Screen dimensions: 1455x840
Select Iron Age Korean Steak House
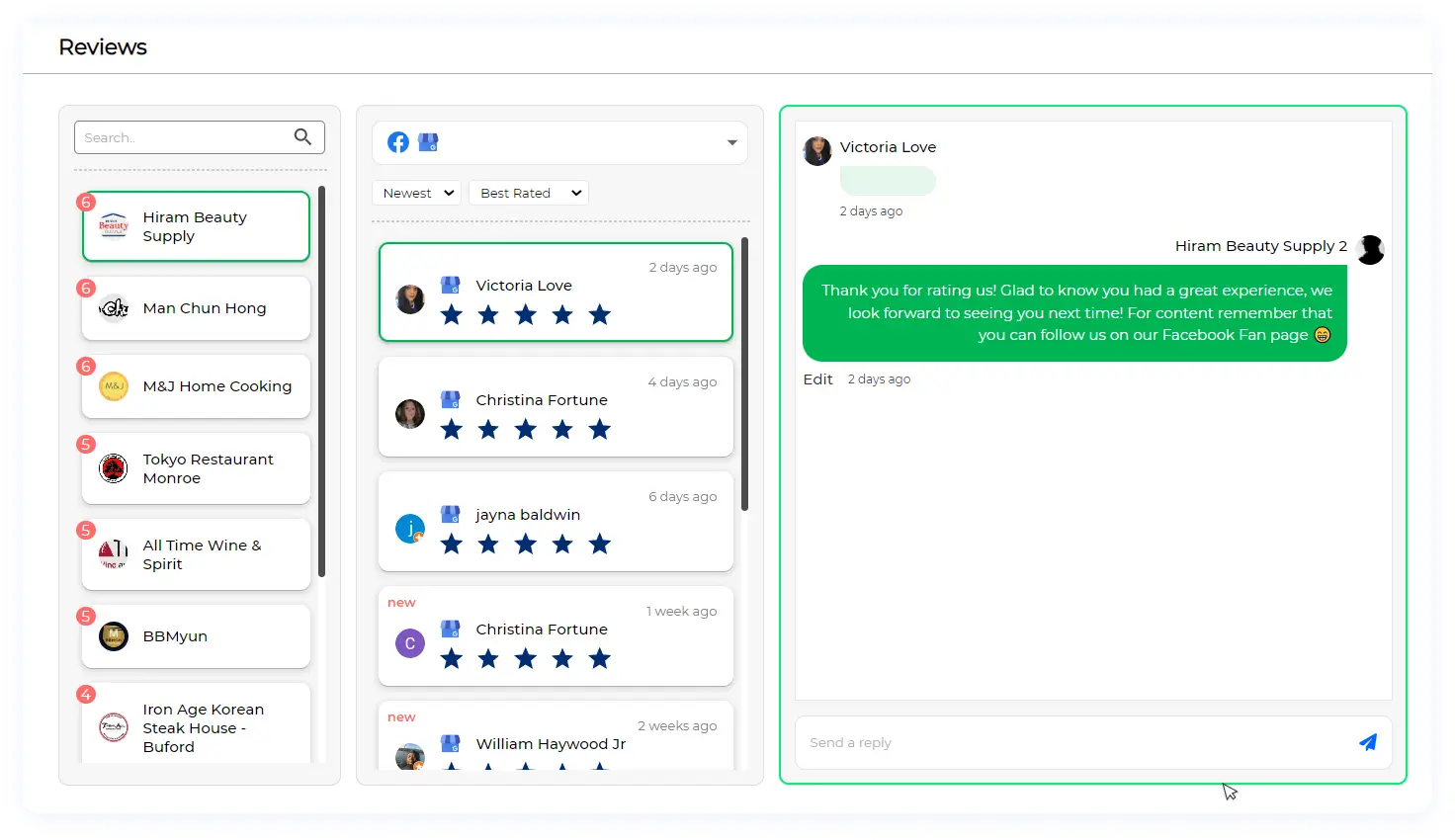[x=196, y=727]
